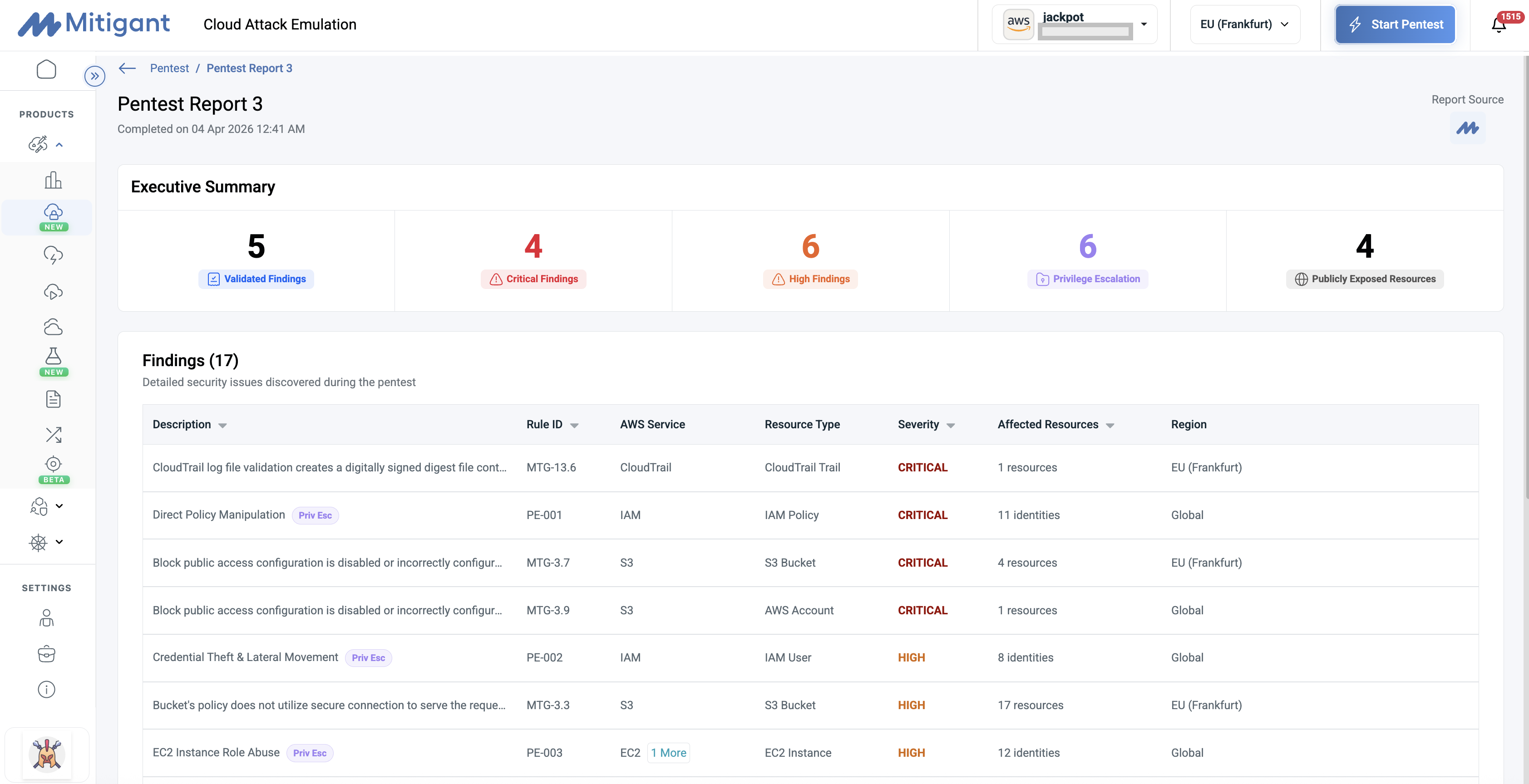The width and height of the screenshot is (1529, 784).
Task: Open the info circle icon in settings
Action: click(x=46, y=689)
